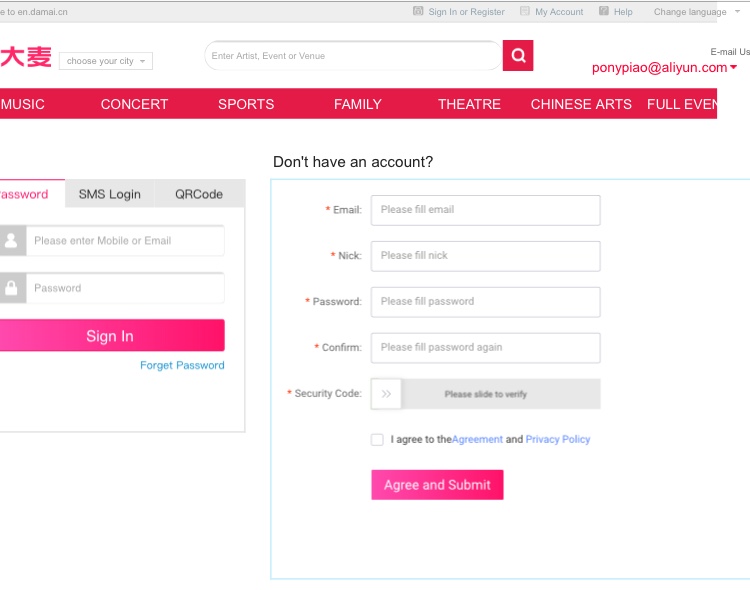The width and height of the screenshot is (750, 590).
Task: Click the double-arrow slider handle to verify
Action: (x=386, y=394)
